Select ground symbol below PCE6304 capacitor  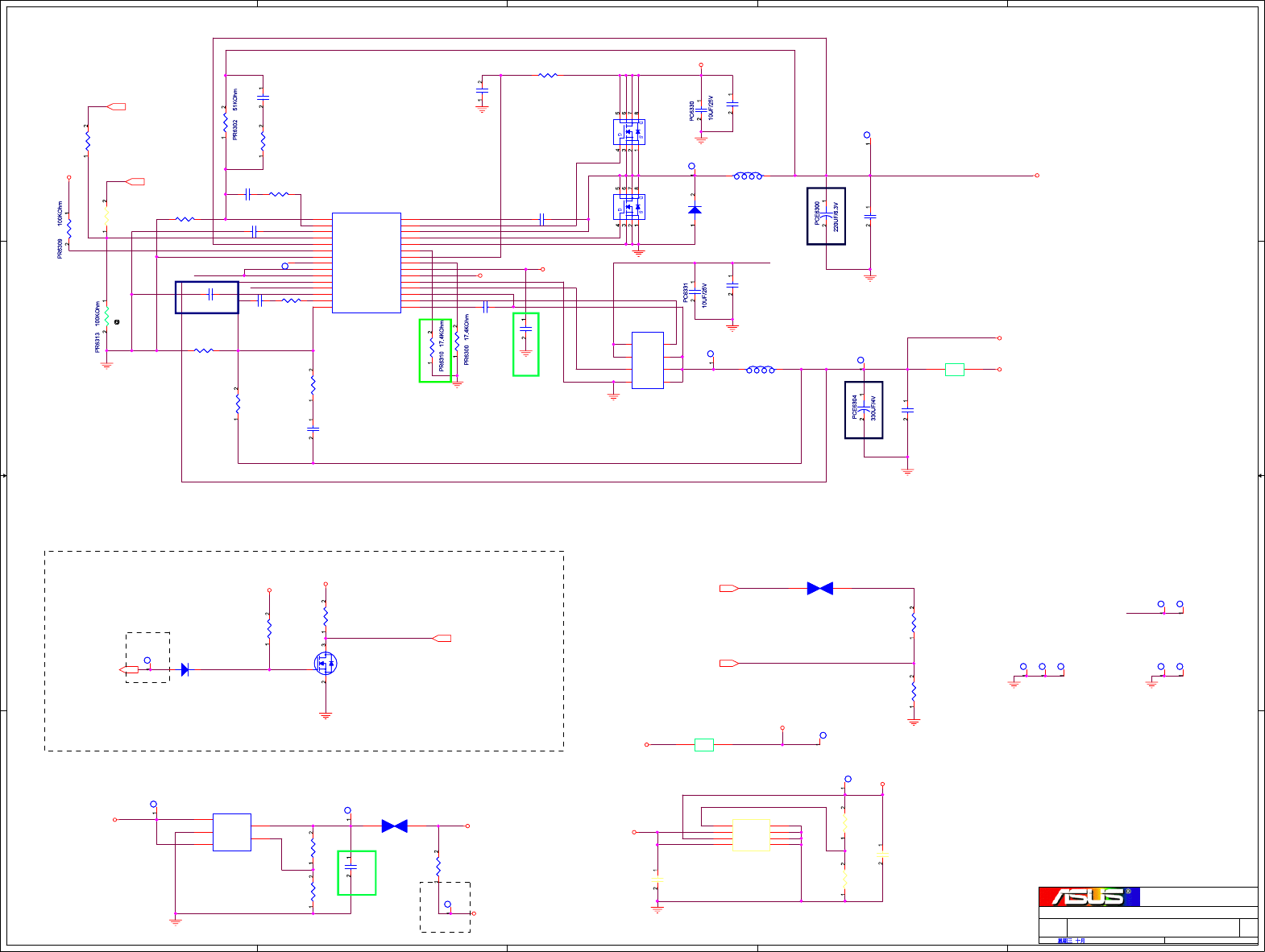tap(908, 471)
